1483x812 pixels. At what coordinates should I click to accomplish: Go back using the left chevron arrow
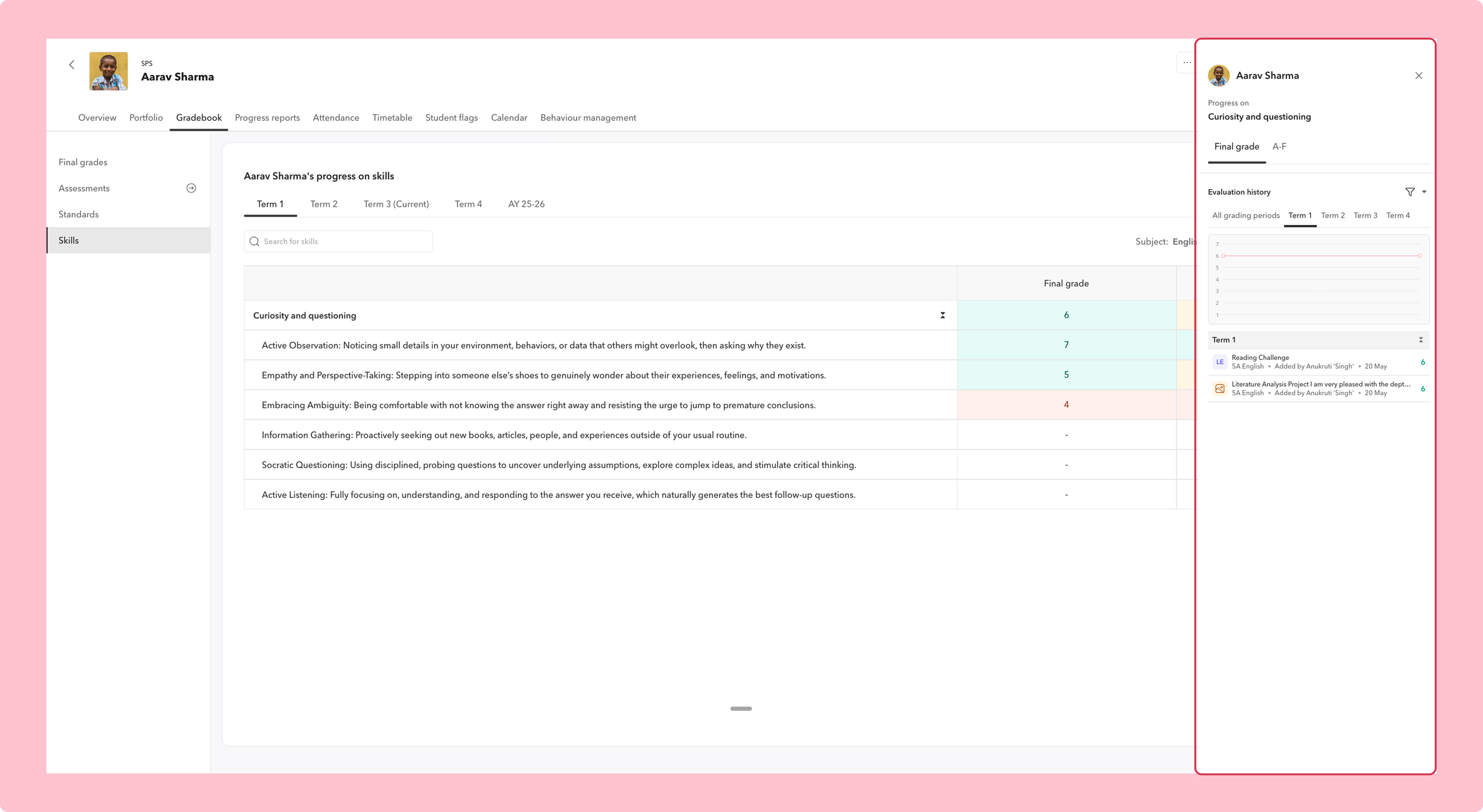point(71,64)
